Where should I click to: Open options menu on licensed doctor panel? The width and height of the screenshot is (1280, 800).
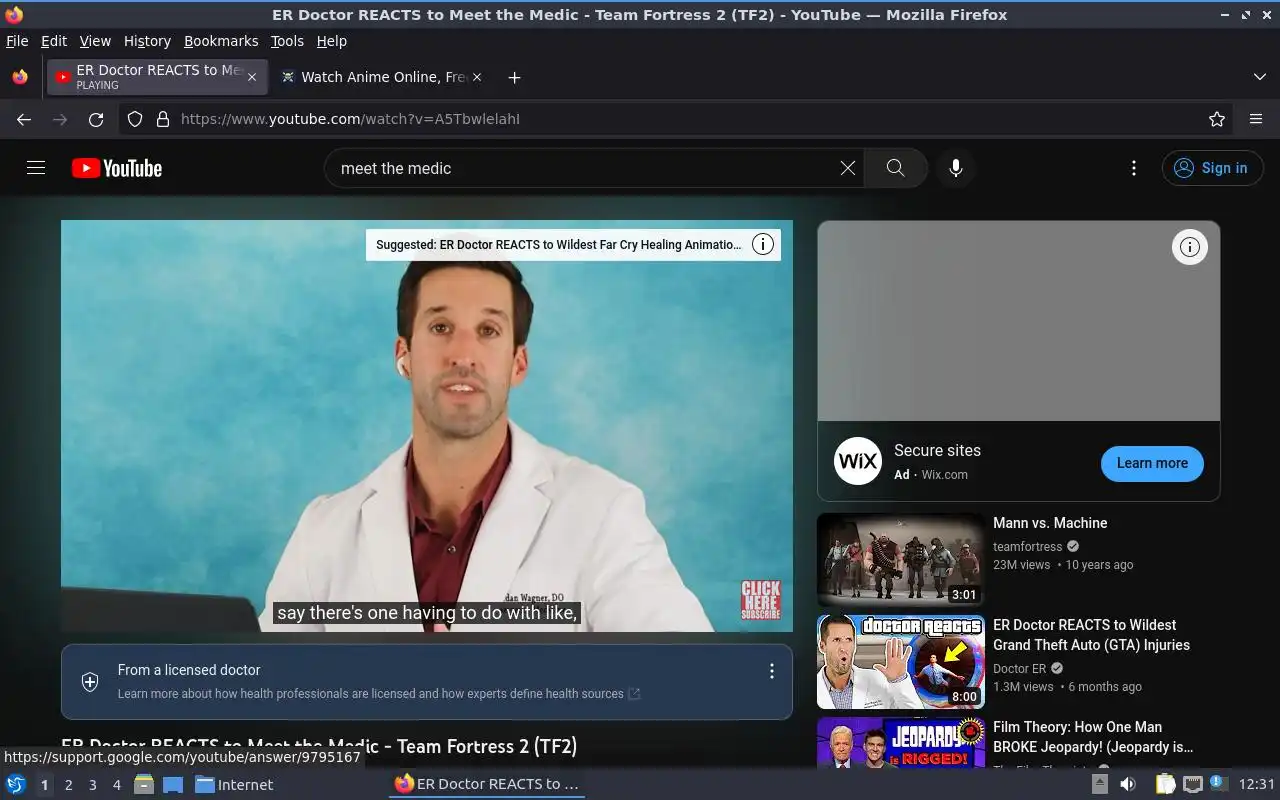(771, 671)
